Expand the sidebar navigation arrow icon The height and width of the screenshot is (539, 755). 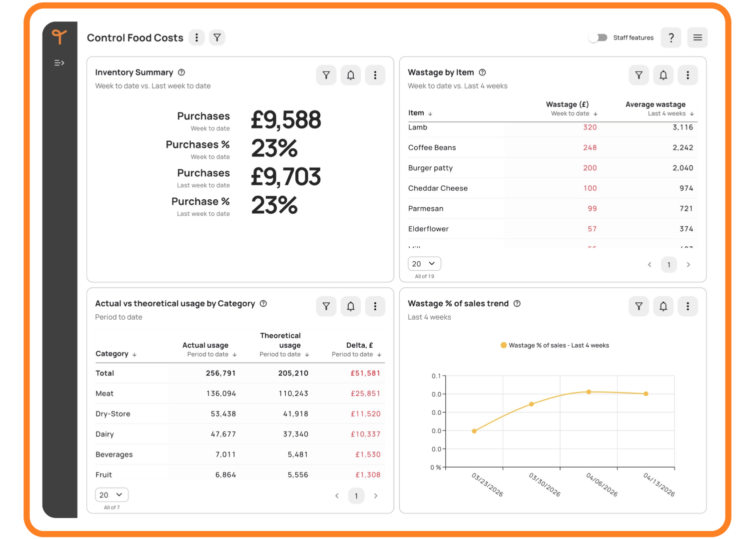60,63
